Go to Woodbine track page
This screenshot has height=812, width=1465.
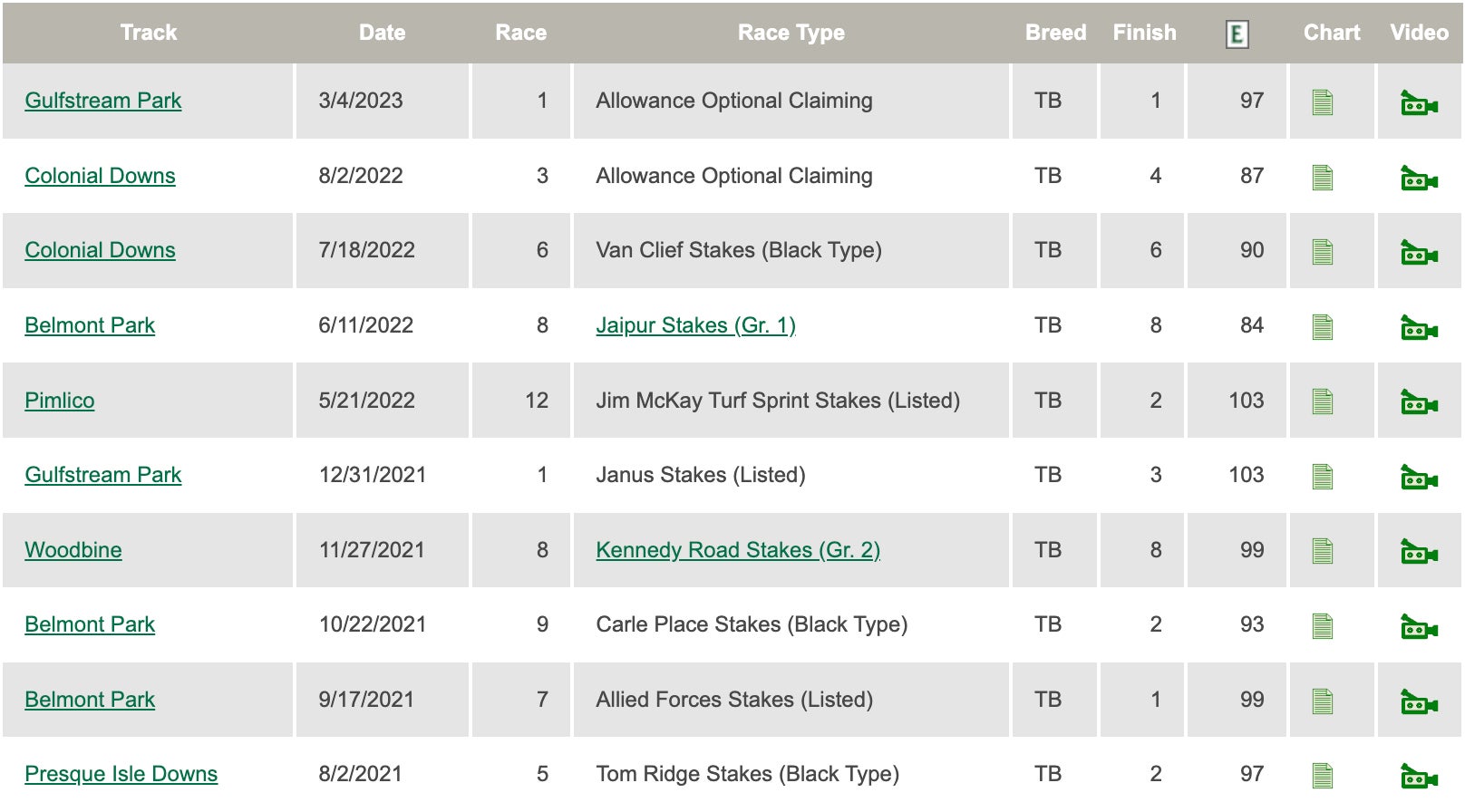(73, 550)
